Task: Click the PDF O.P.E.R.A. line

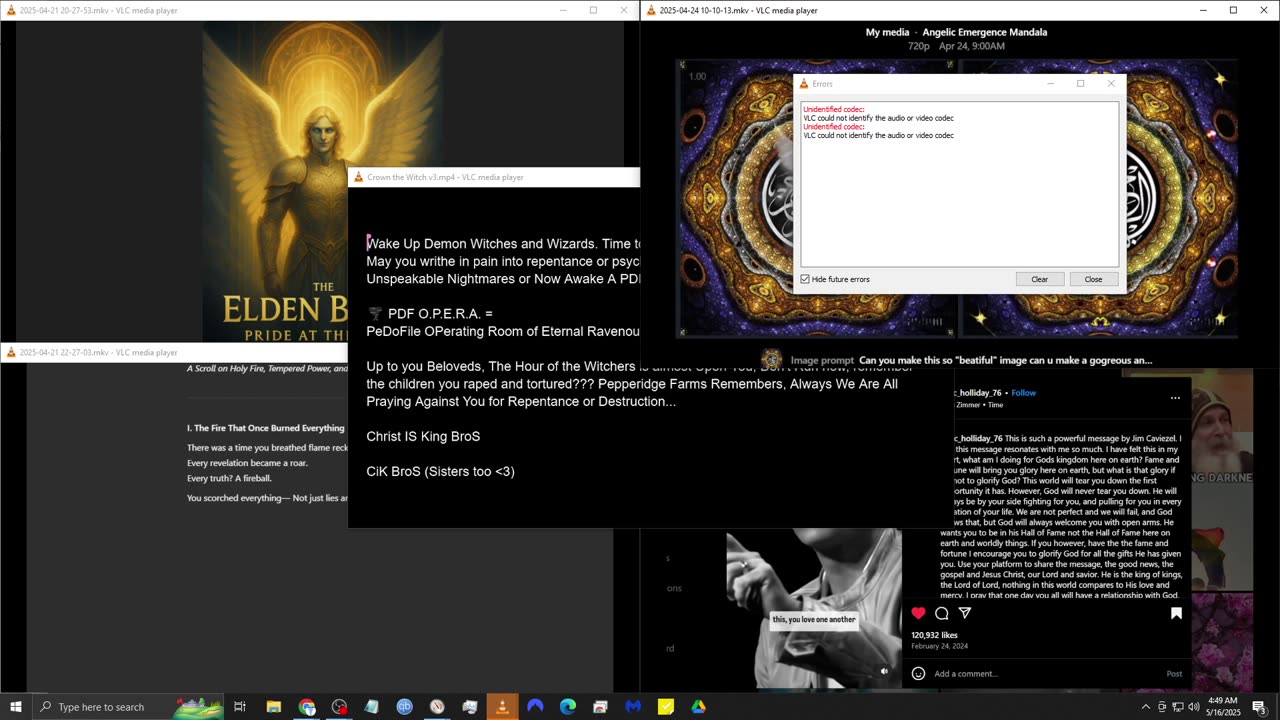Action: click(x=430, y=313)
